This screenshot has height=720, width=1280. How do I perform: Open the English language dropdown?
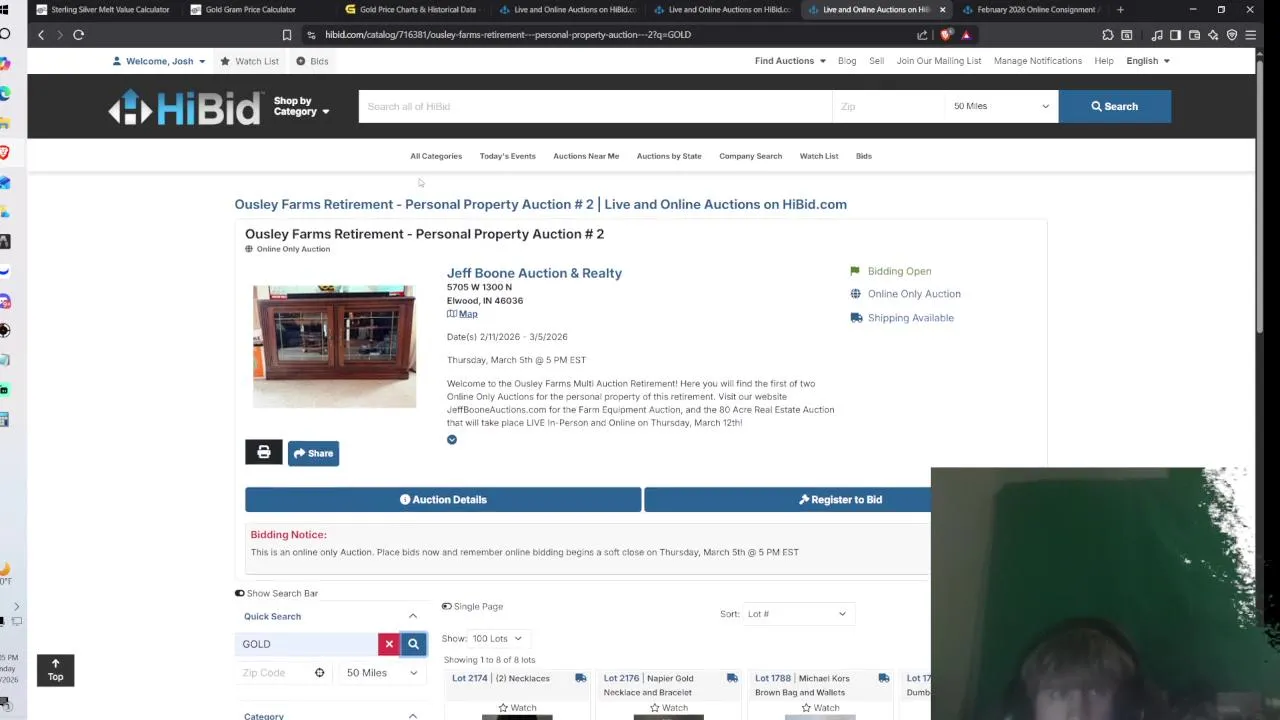[x=1148, y=61]
